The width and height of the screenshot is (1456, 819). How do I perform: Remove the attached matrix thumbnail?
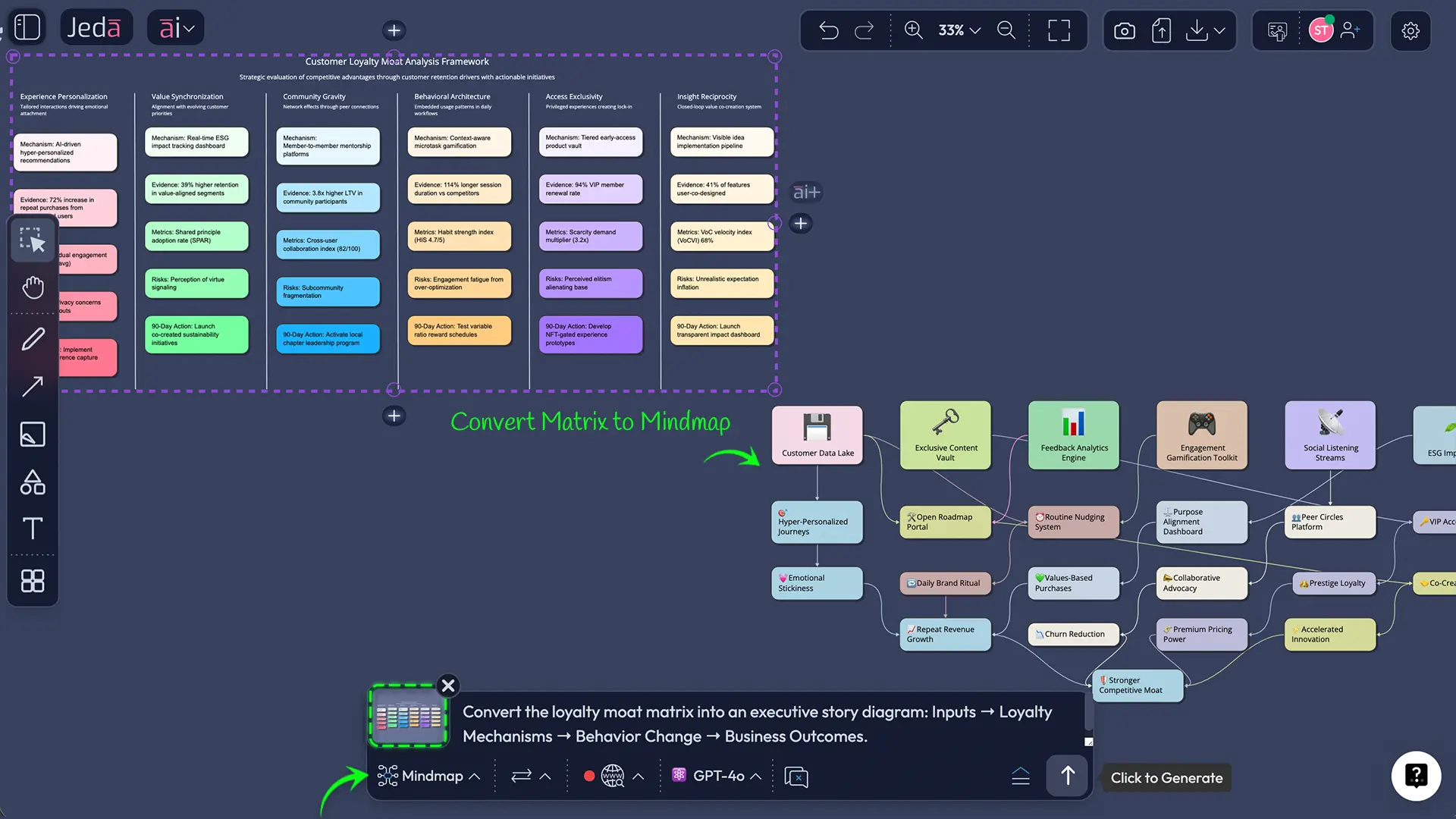(448, 686)
